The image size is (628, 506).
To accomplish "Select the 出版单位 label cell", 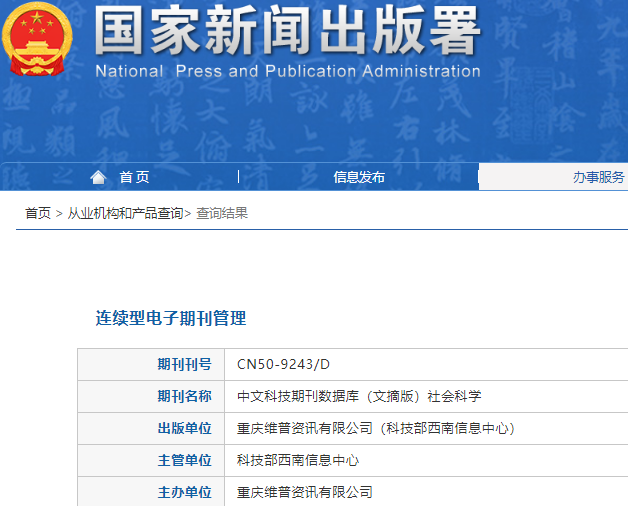I will [x=185, y=428].
